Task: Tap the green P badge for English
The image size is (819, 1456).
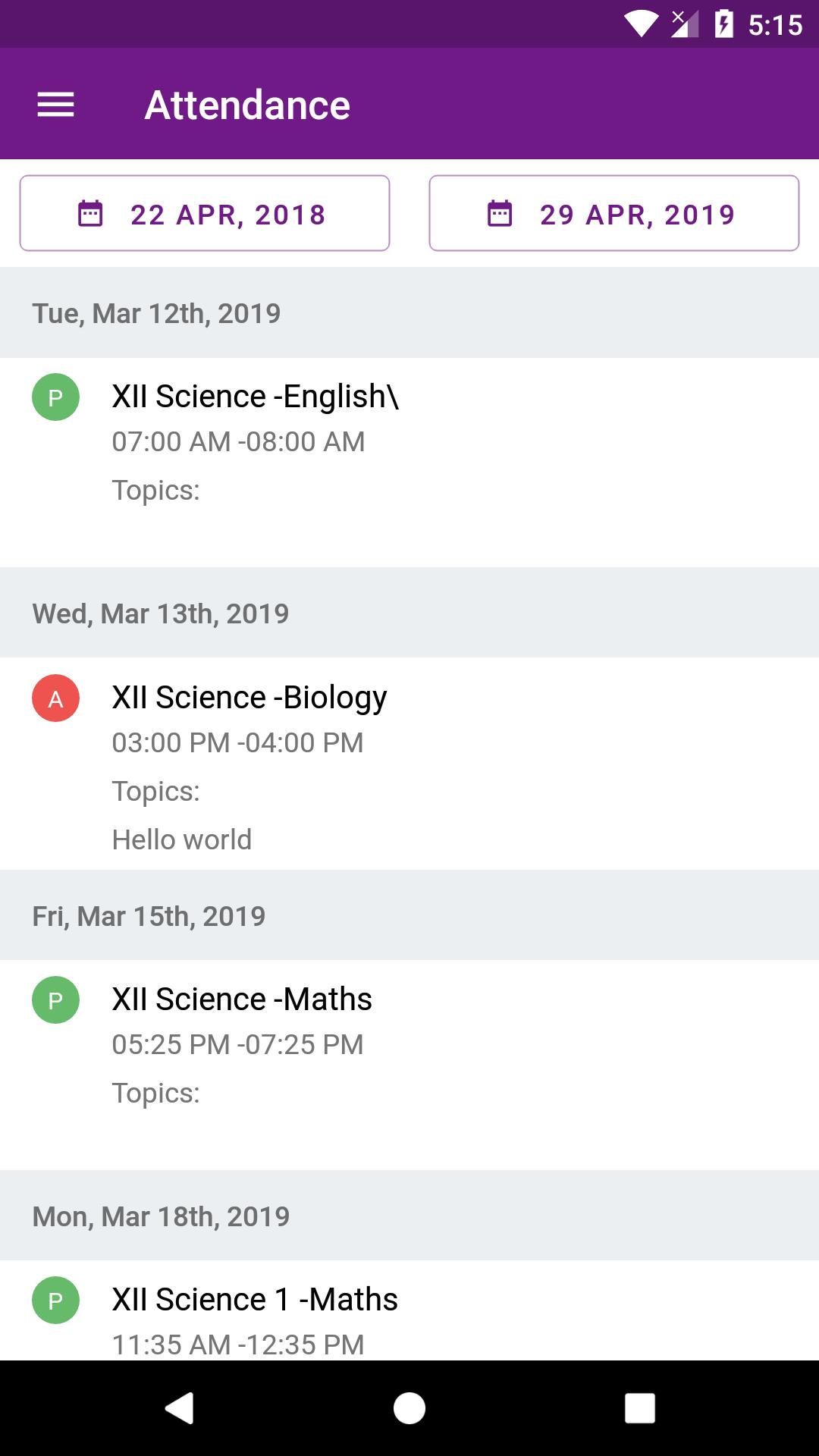Action: (x=55, y=397)
